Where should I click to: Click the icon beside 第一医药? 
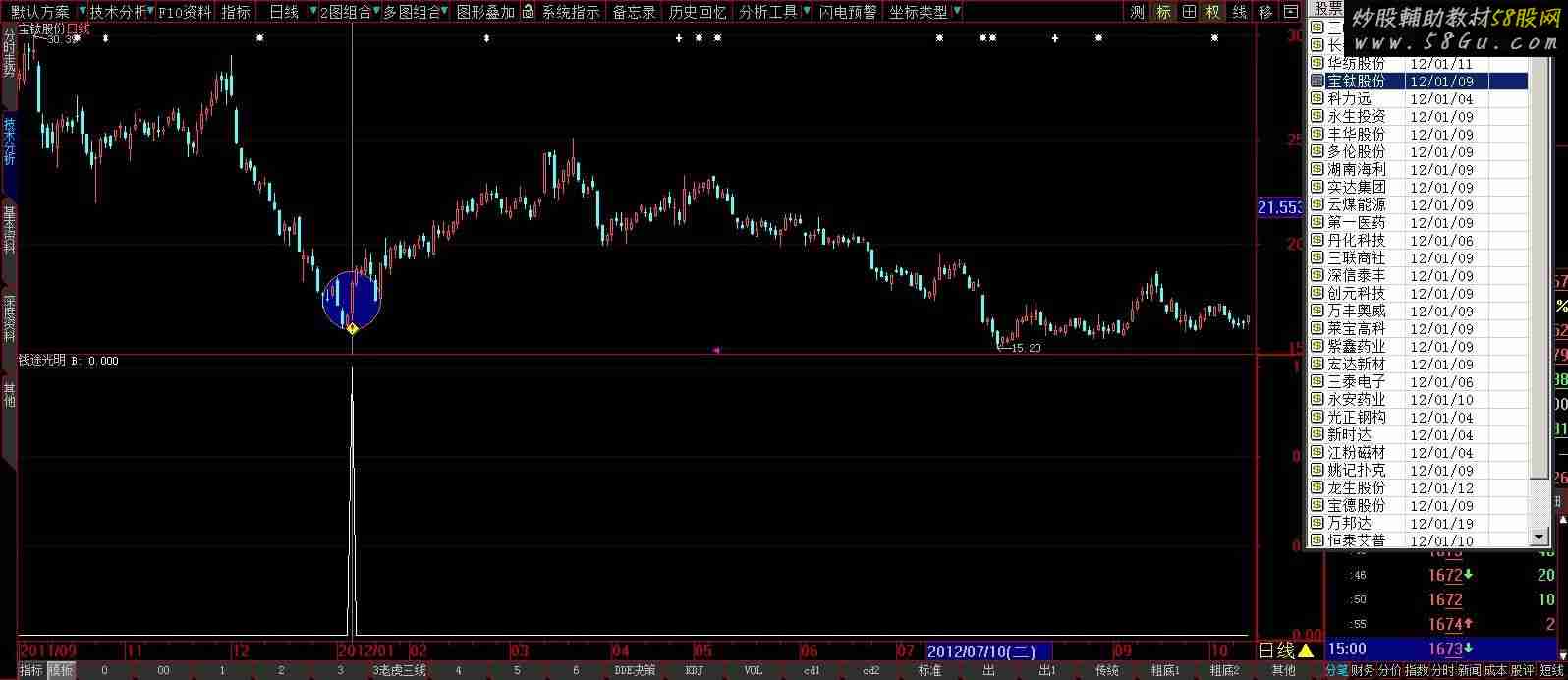(x=1317, y=223)
